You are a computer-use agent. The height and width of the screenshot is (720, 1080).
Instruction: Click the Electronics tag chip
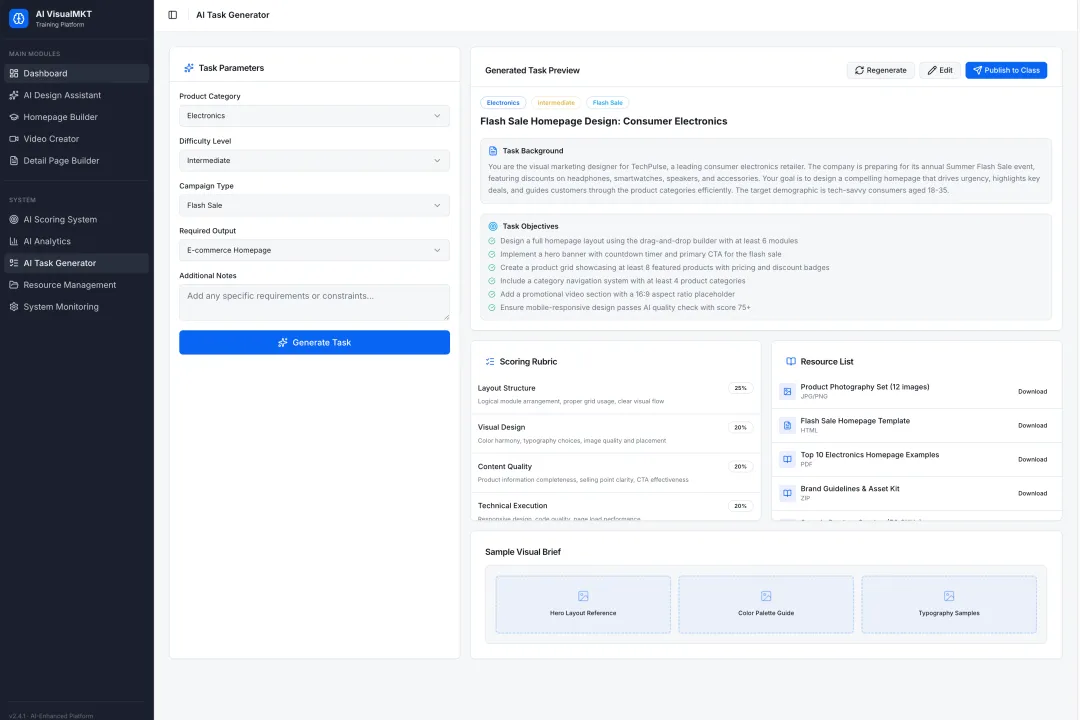tap(503, 103)
